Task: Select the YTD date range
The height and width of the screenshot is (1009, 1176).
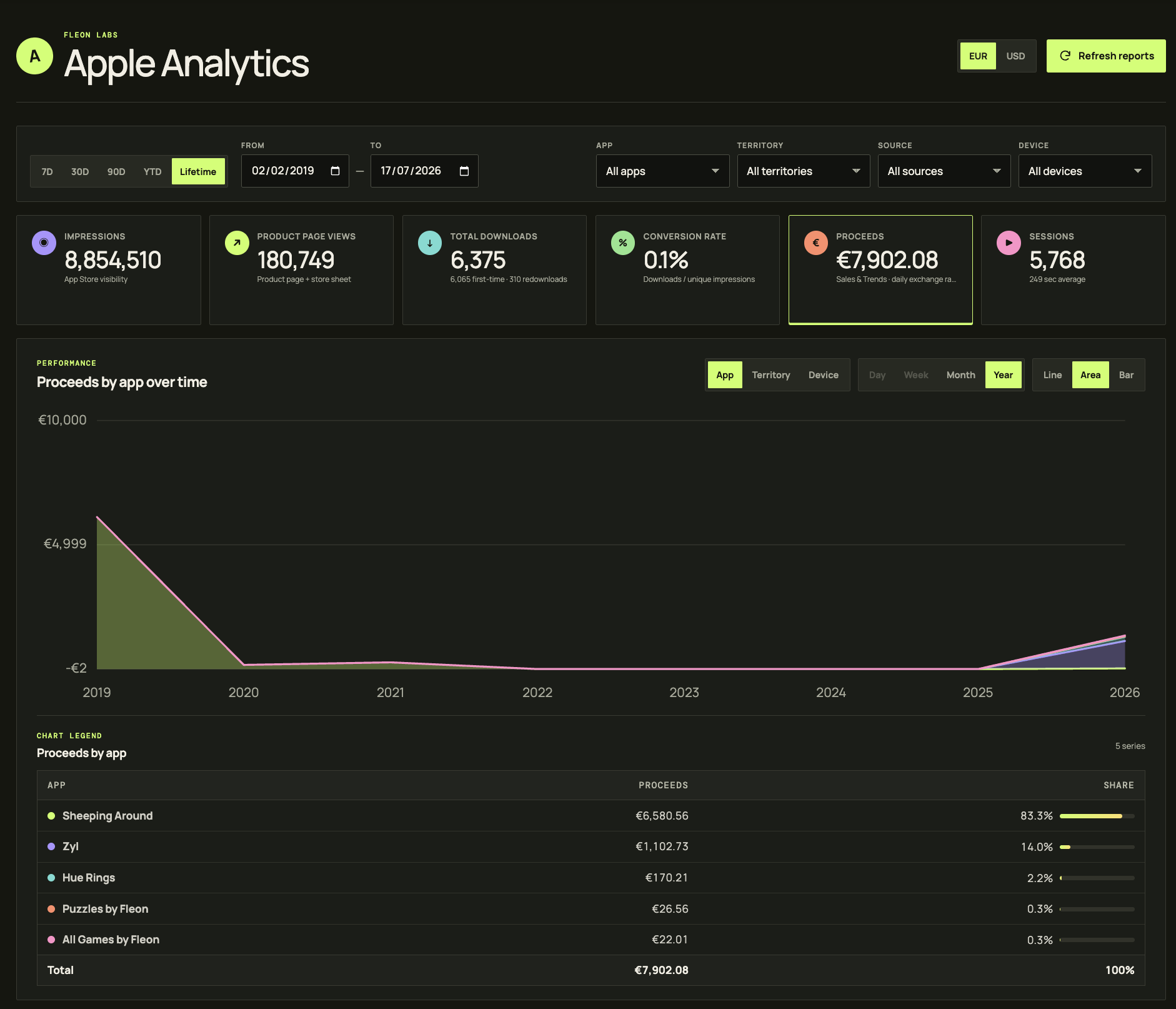Action: [x=152, y=171]
